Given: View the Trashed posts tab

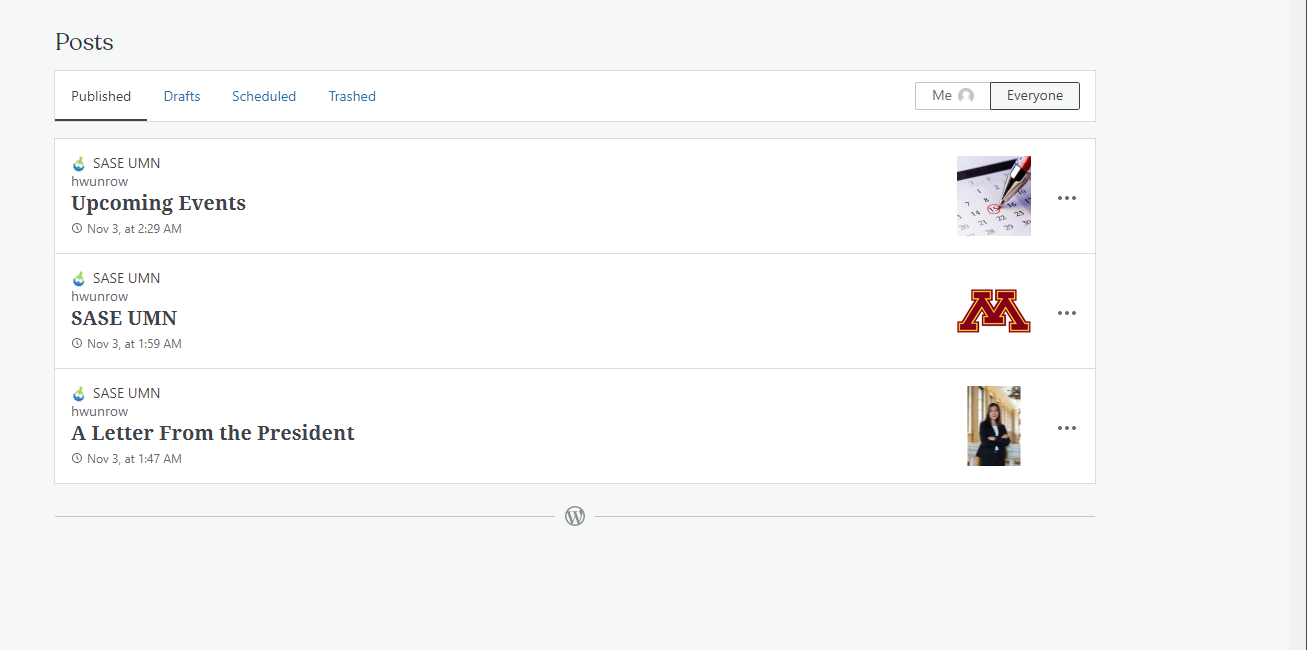Looking at the screenshot, I should coord(352,96).
